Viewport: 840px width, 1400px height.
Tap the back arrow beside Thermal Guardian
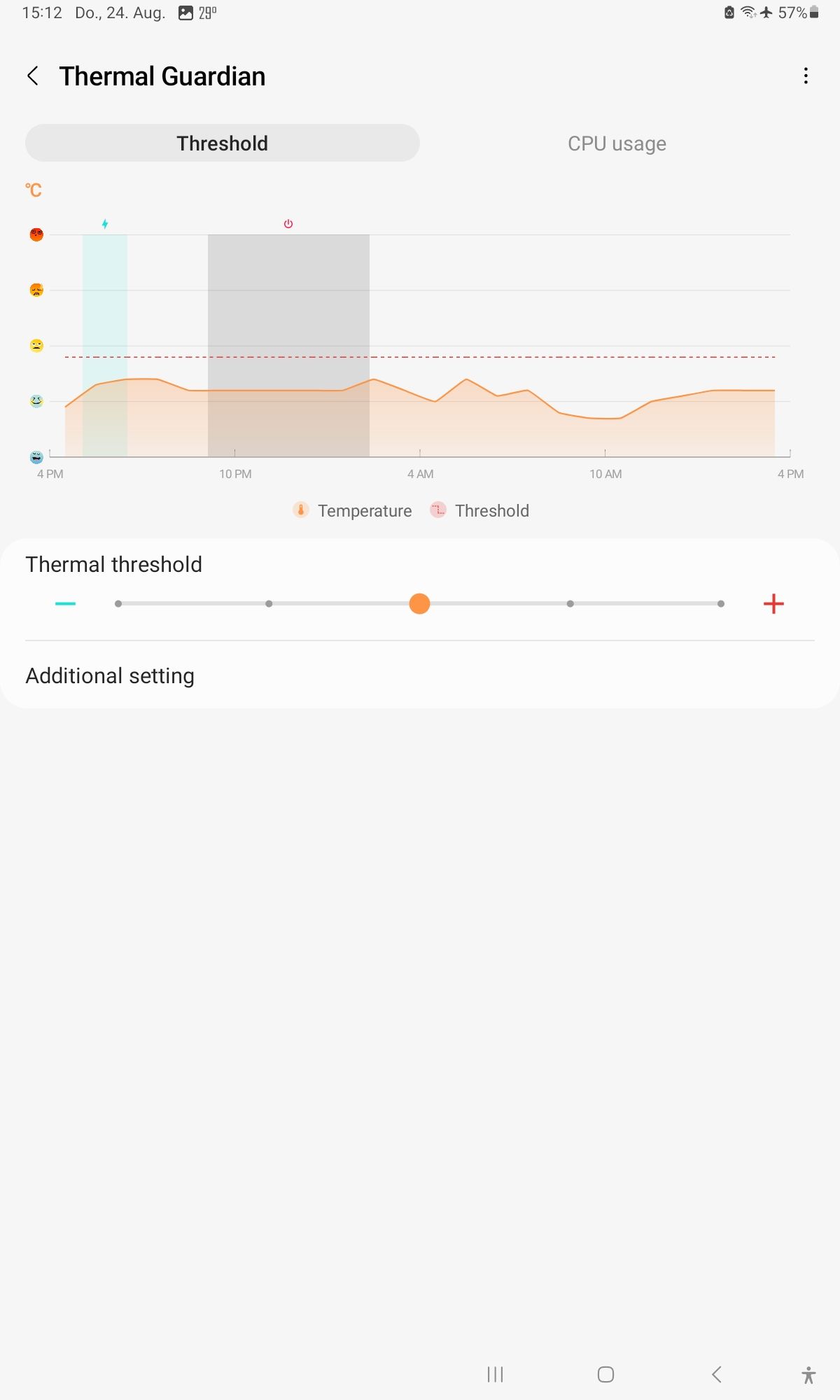33,76
